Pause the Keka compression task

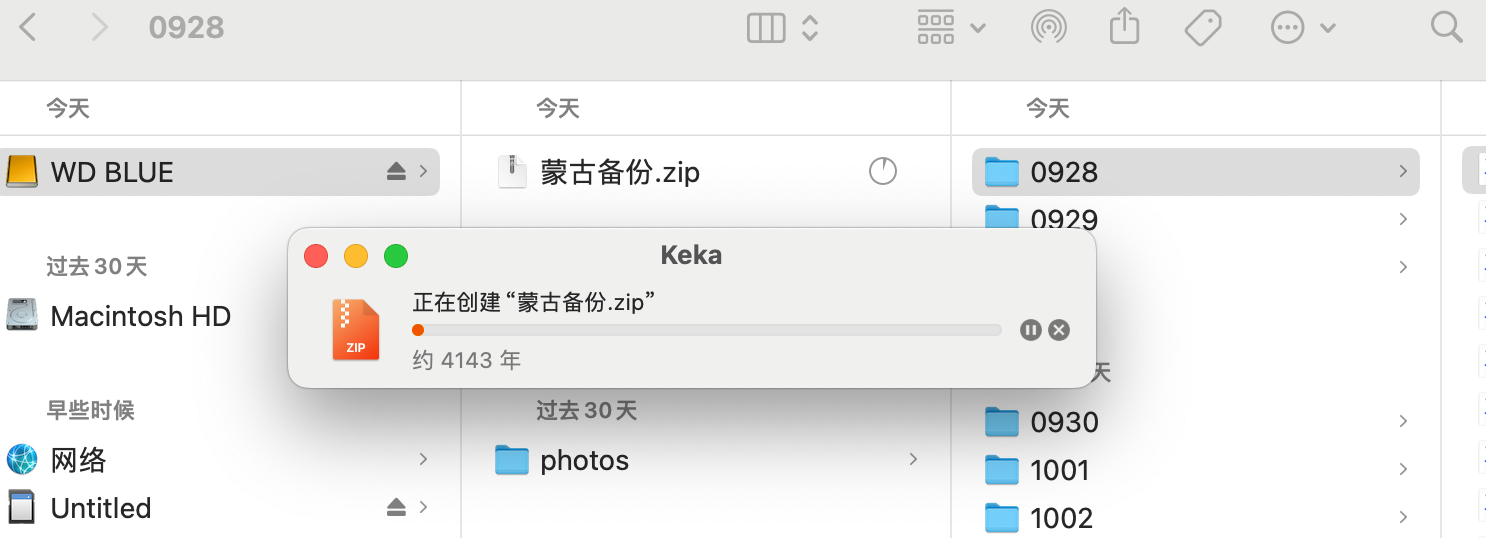click(x=1031, y=330)
